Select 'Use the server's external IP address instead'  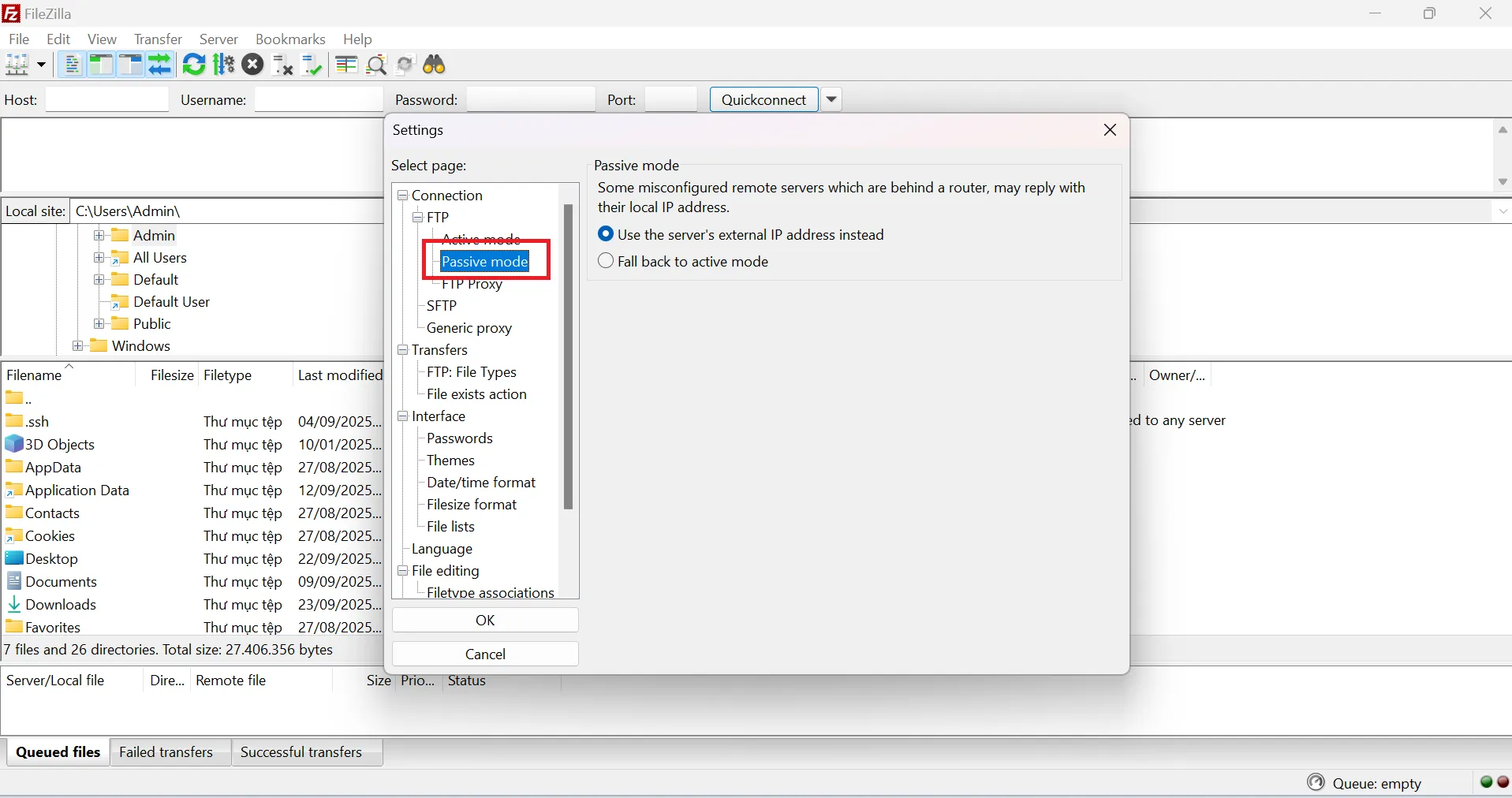click(606, 234)
